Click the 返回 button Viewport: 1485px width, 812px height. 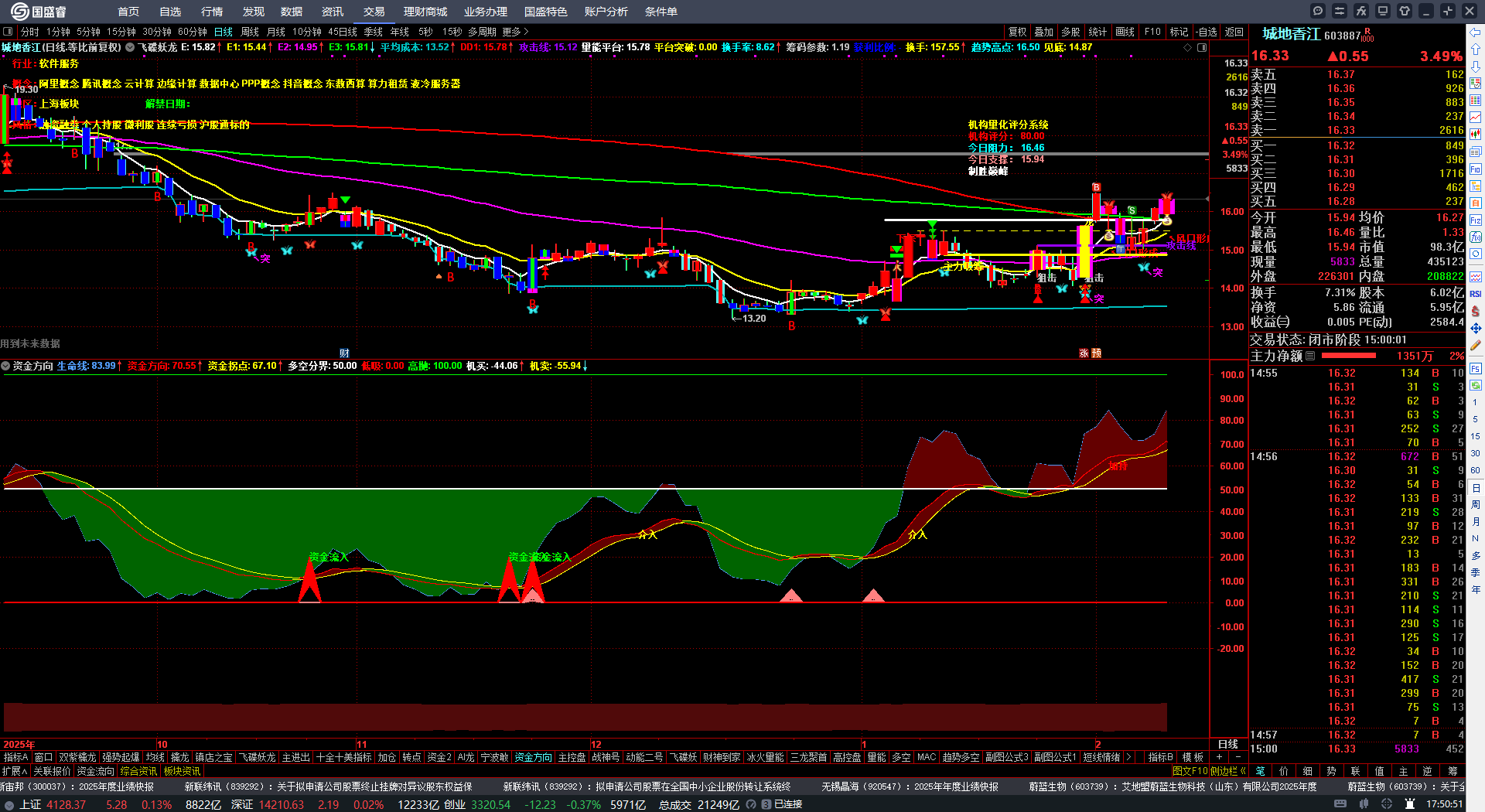pyautogui.click(x=1234, y=32)
